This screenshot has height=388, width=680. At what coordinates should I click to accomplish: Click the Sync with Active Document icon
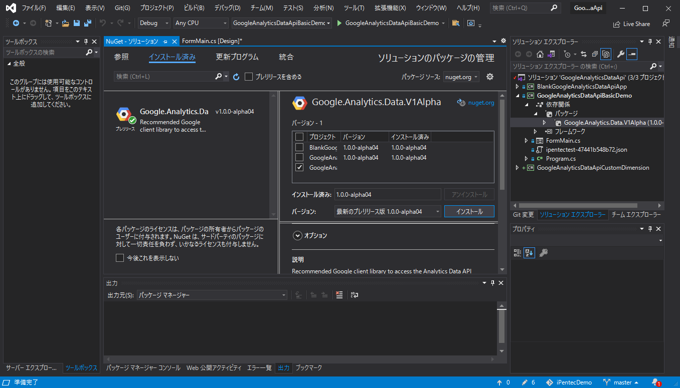click(583, 54)
